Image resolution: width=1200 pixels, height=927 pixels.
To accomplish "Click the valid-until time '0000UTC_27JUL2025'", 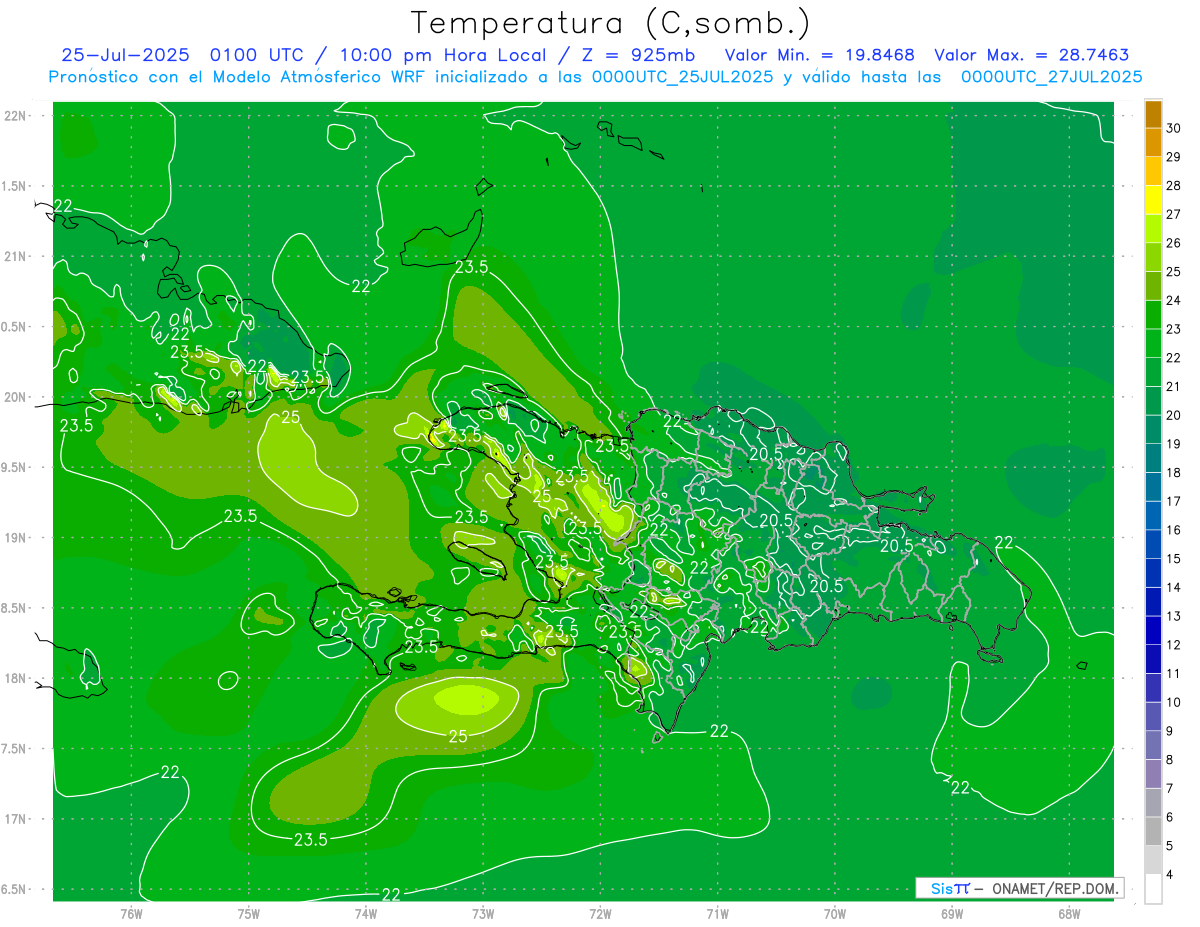I will (x=1052, y=77).
